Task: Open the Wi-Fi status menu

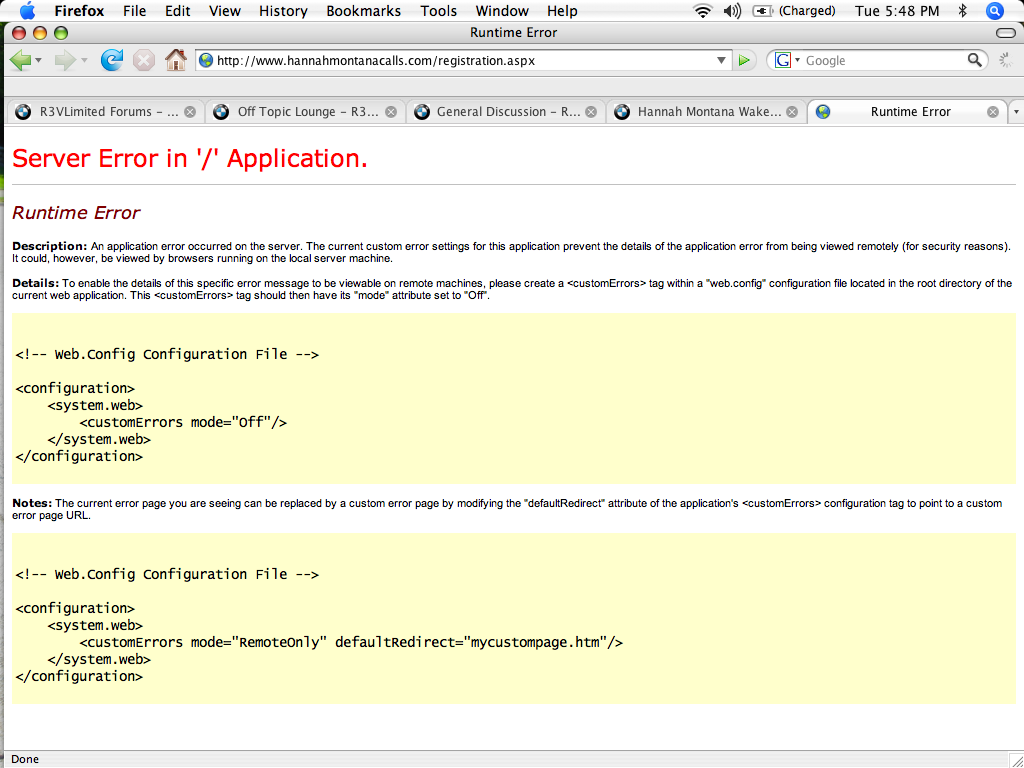Action: (x=702, y=11)
